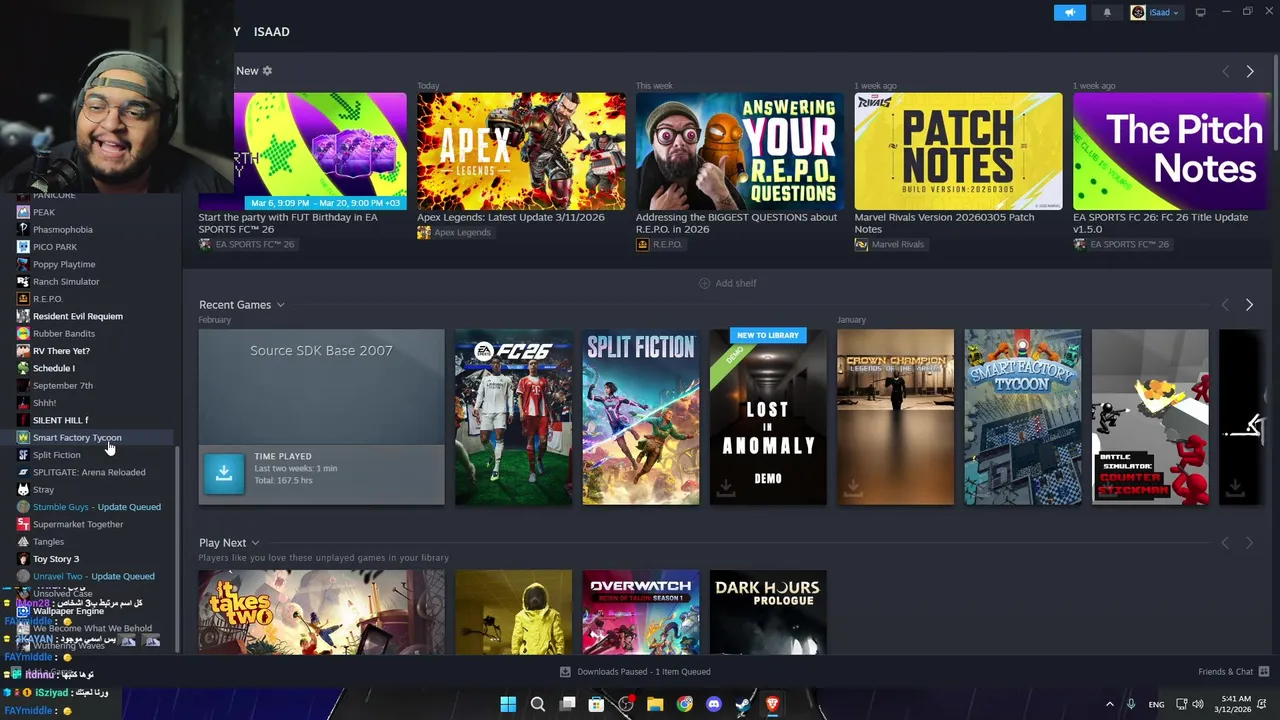Image resolution: width=1280 pixels, height=720 pixels.
Task: Open Lost in Anomaly Demo cover
Action: [768, 417]
